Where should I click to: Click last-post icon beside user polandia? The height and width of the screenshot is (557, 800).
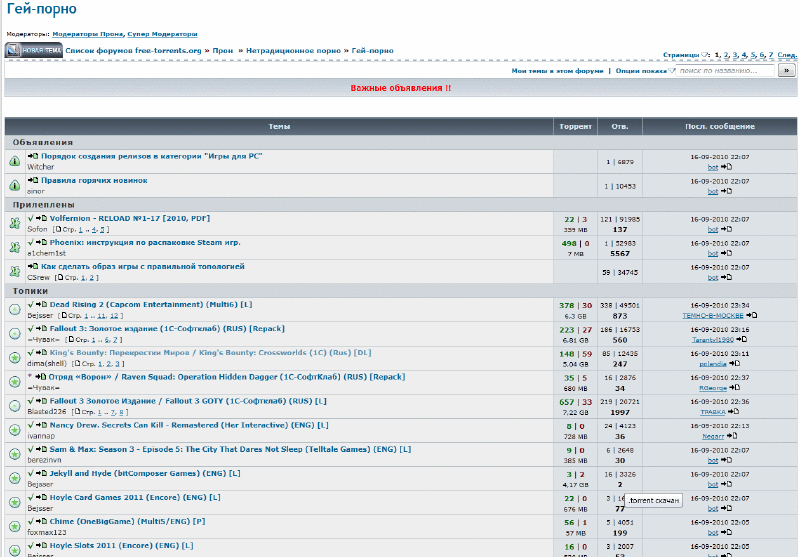coord(732,363)
